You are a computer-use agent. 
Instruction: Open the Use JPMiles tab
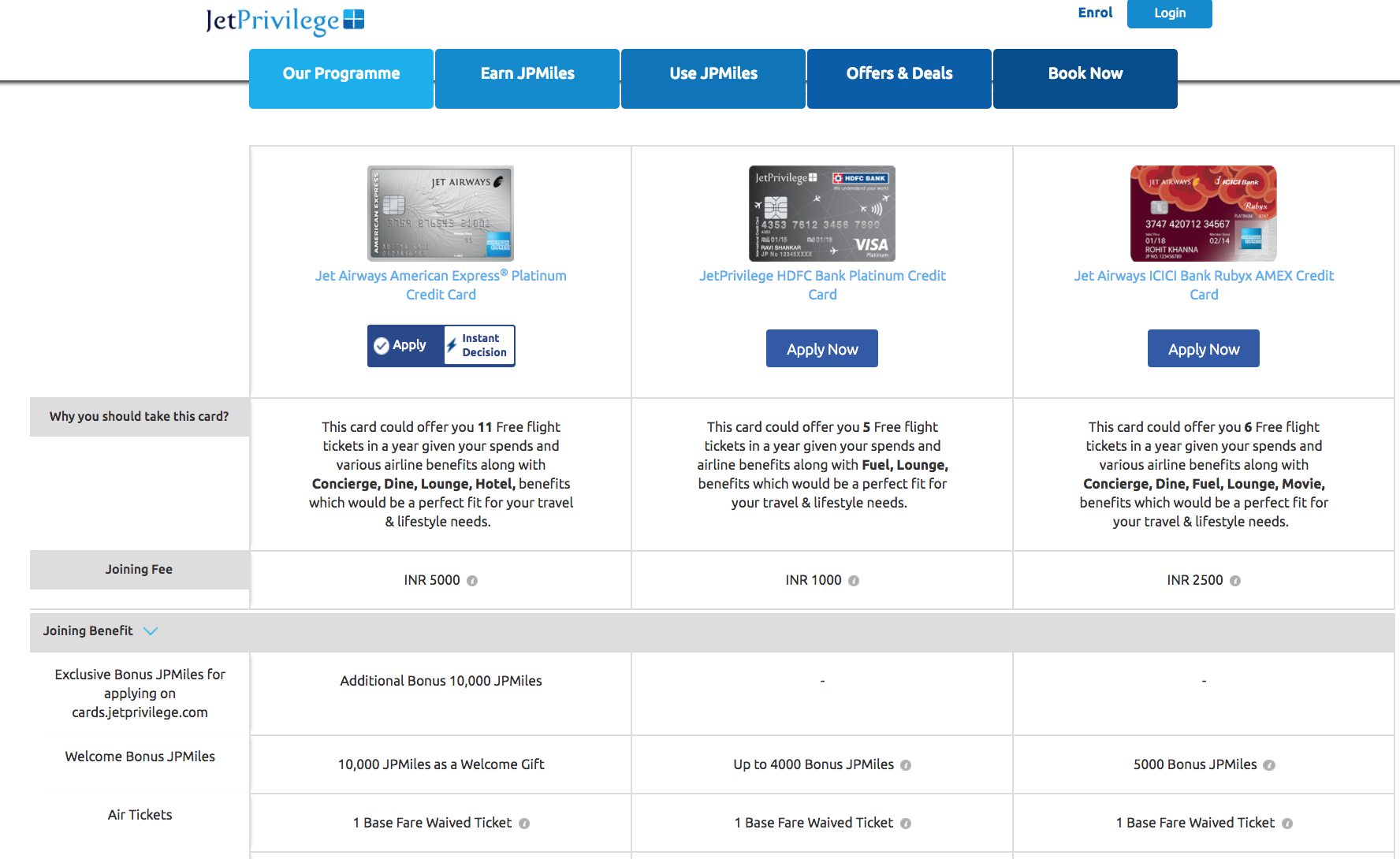click(x=713, y=79)
